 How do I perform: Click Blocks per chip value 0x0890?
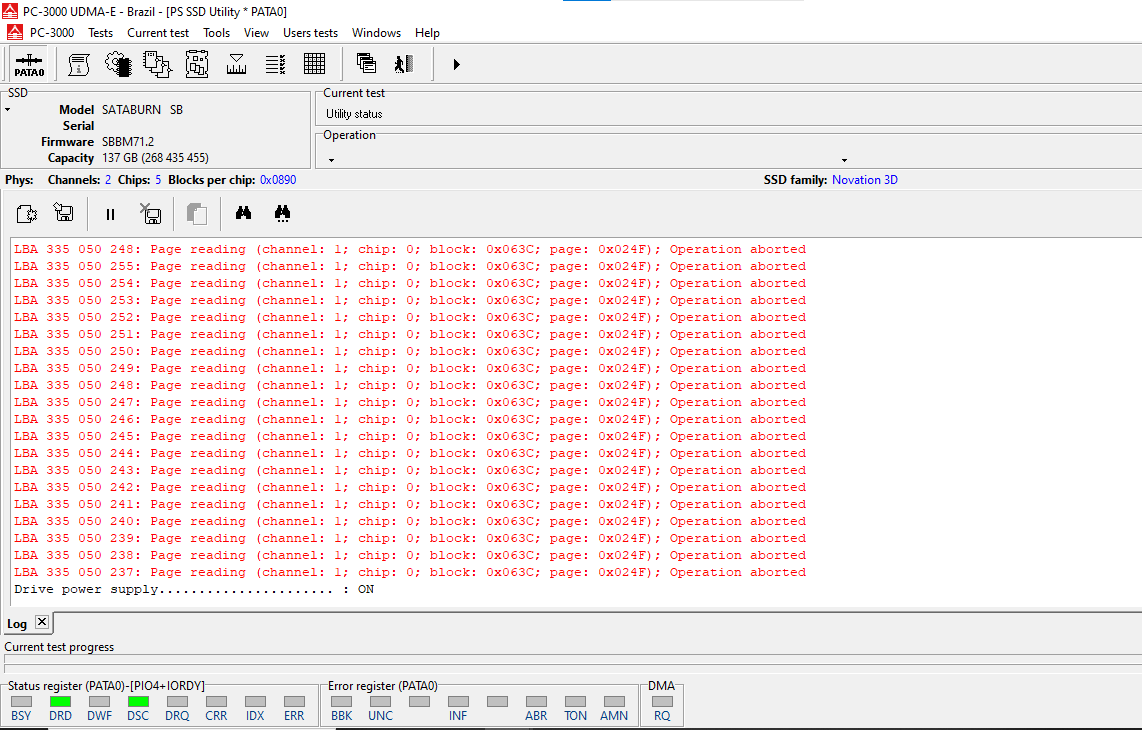278,180
